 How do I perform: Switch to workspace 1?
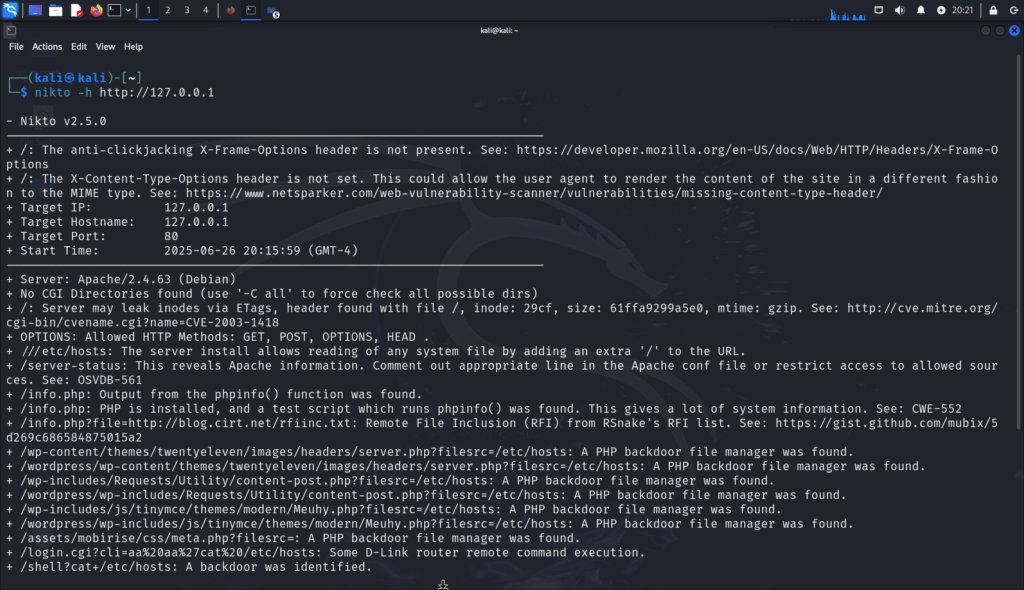[148, 10]
